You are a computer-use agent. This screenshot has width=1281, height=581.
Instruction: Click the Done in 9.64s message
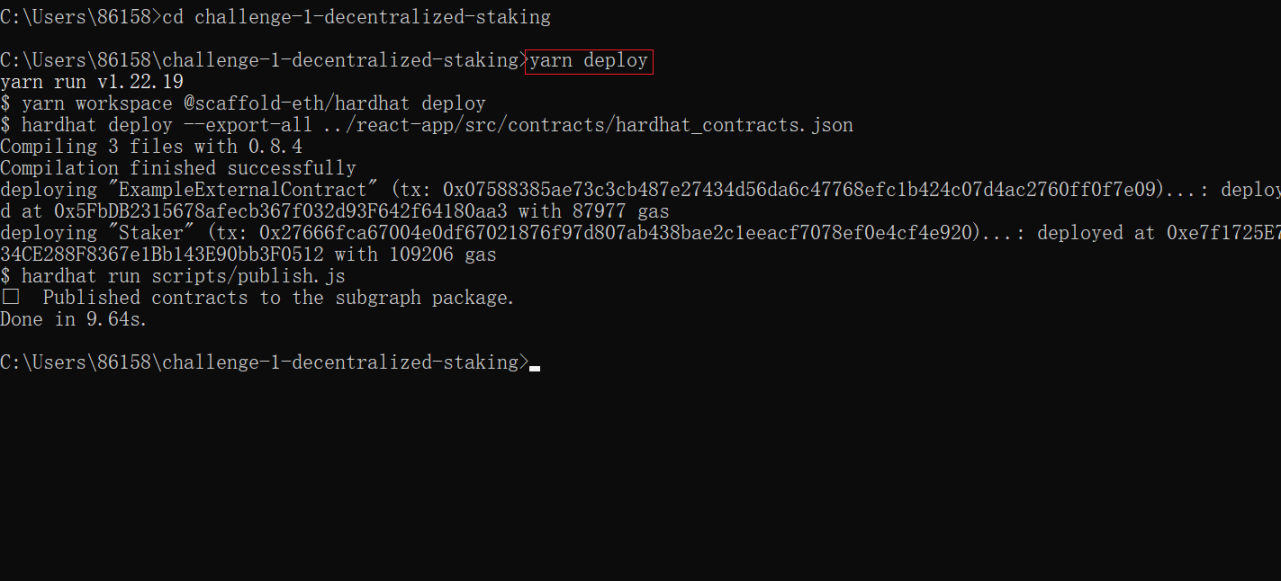tap(75, 320)
